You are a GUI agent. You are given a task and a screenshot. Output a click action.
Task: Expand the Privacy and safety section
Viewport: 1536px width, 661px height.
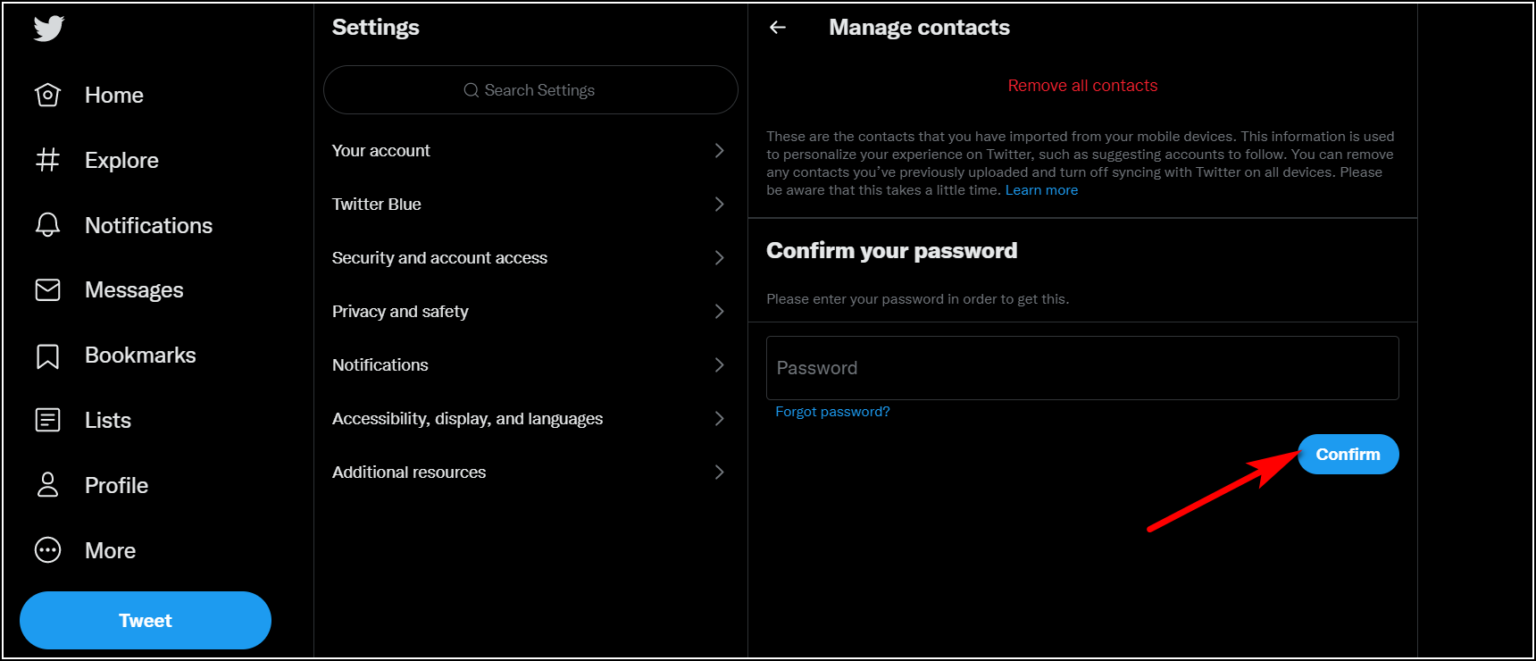pyautogui.click(x=530, y=311)
